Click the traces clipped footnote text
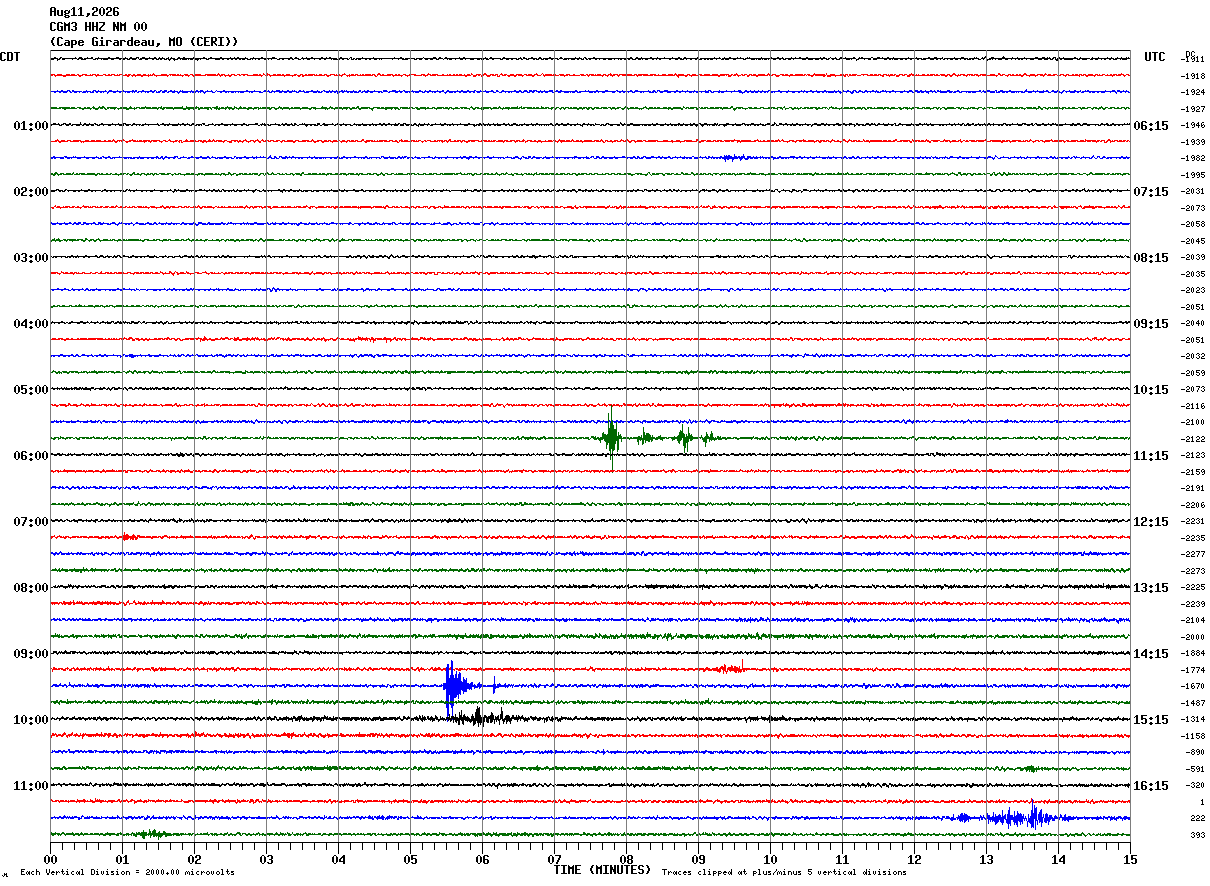 pyautogui.click(x=784, y=873)
